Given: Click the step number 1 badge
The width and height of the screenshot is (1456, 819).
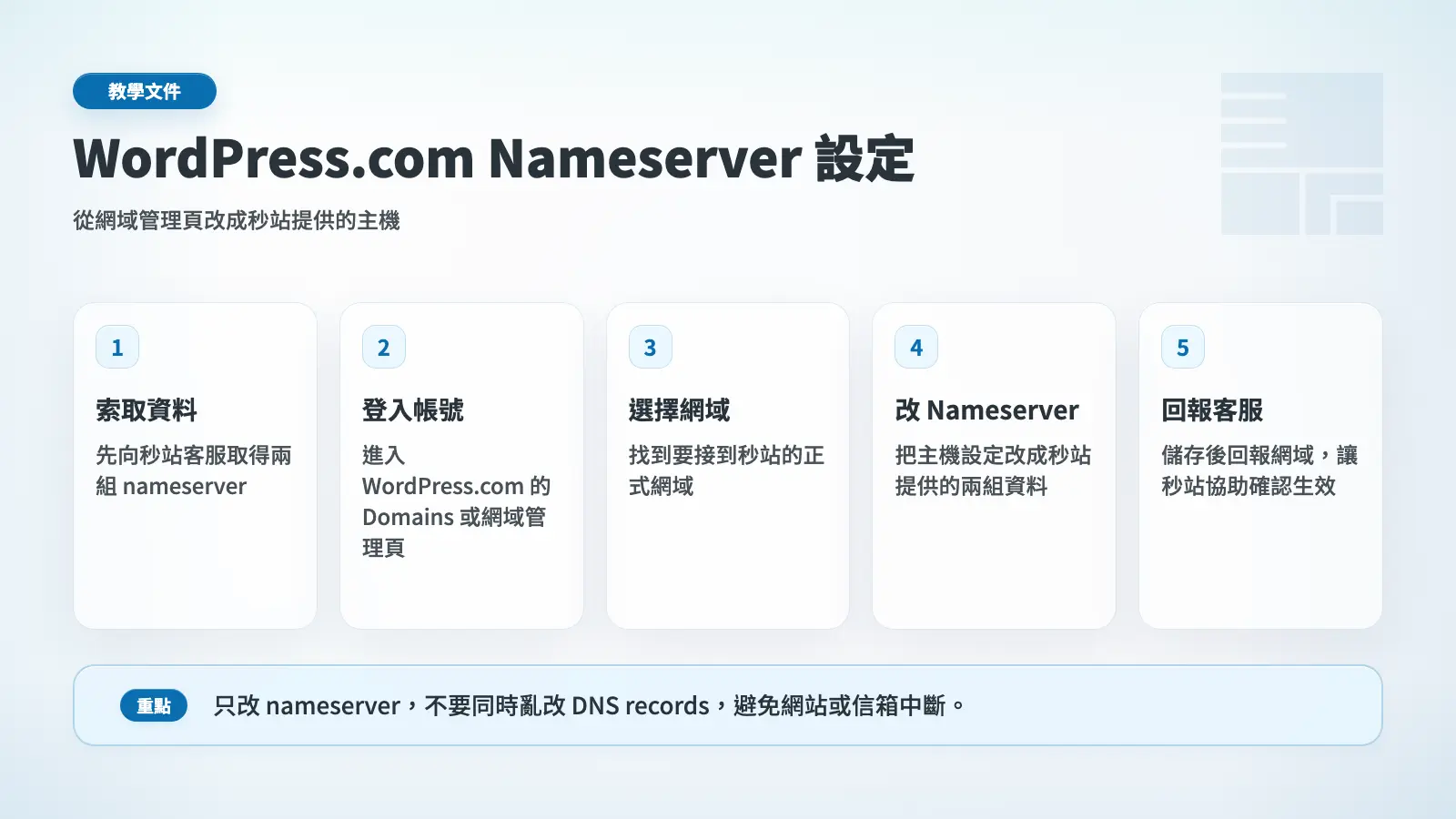Looking at the screenshot, I should point(117,347).
